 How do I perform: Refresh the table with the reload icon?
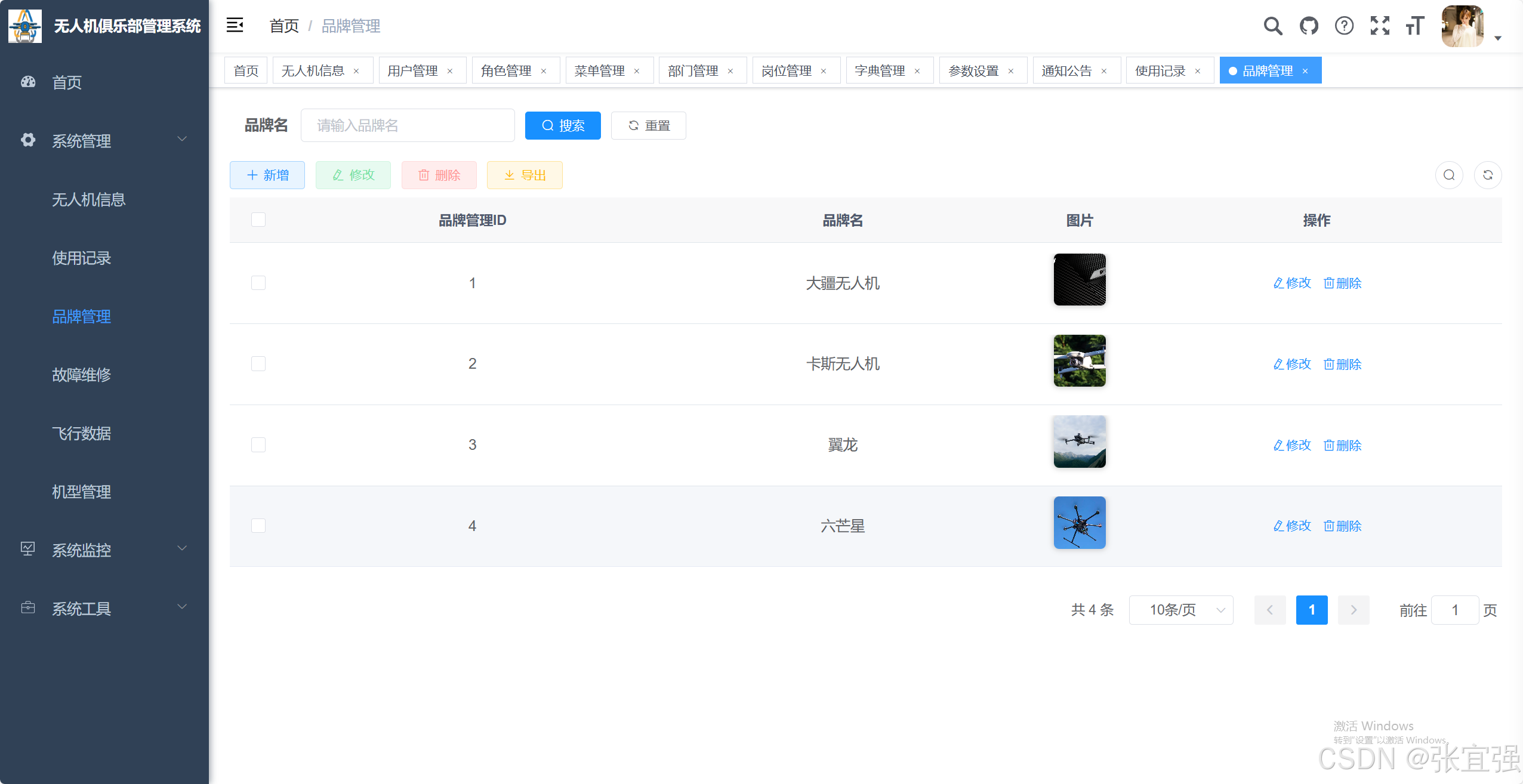[1488, 175]
